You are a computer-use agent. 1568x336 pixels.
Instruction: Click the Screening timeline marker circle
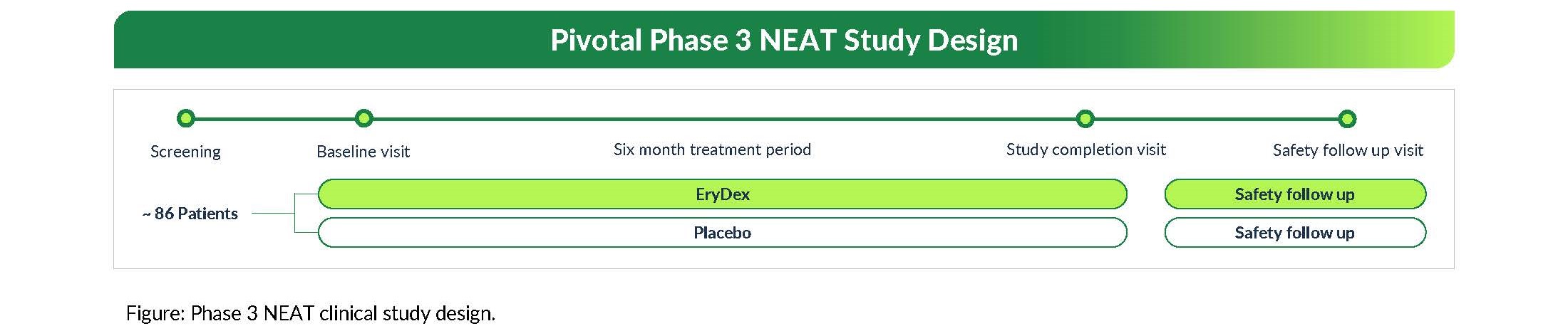click(x=185, y=118)
